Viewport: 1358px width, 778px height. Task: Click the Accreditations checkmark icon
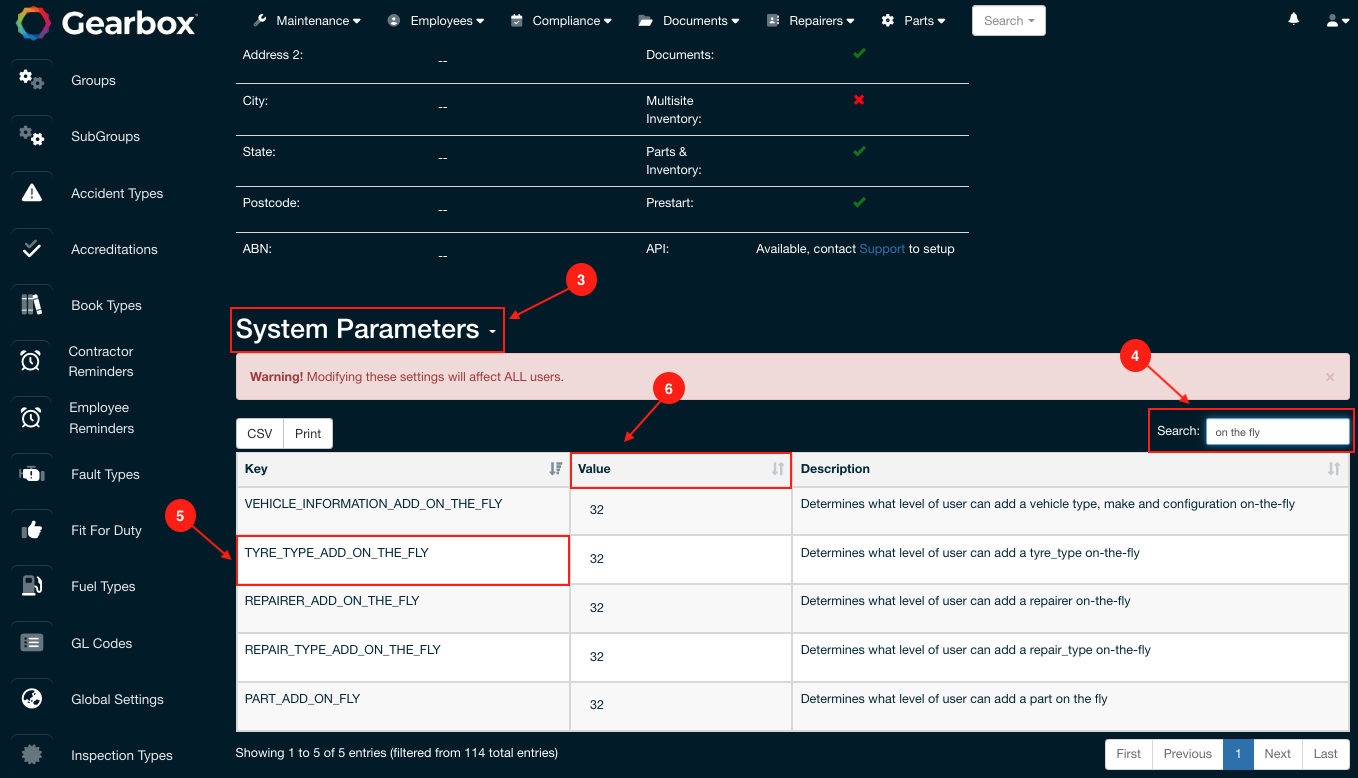[x=32, y=249]
